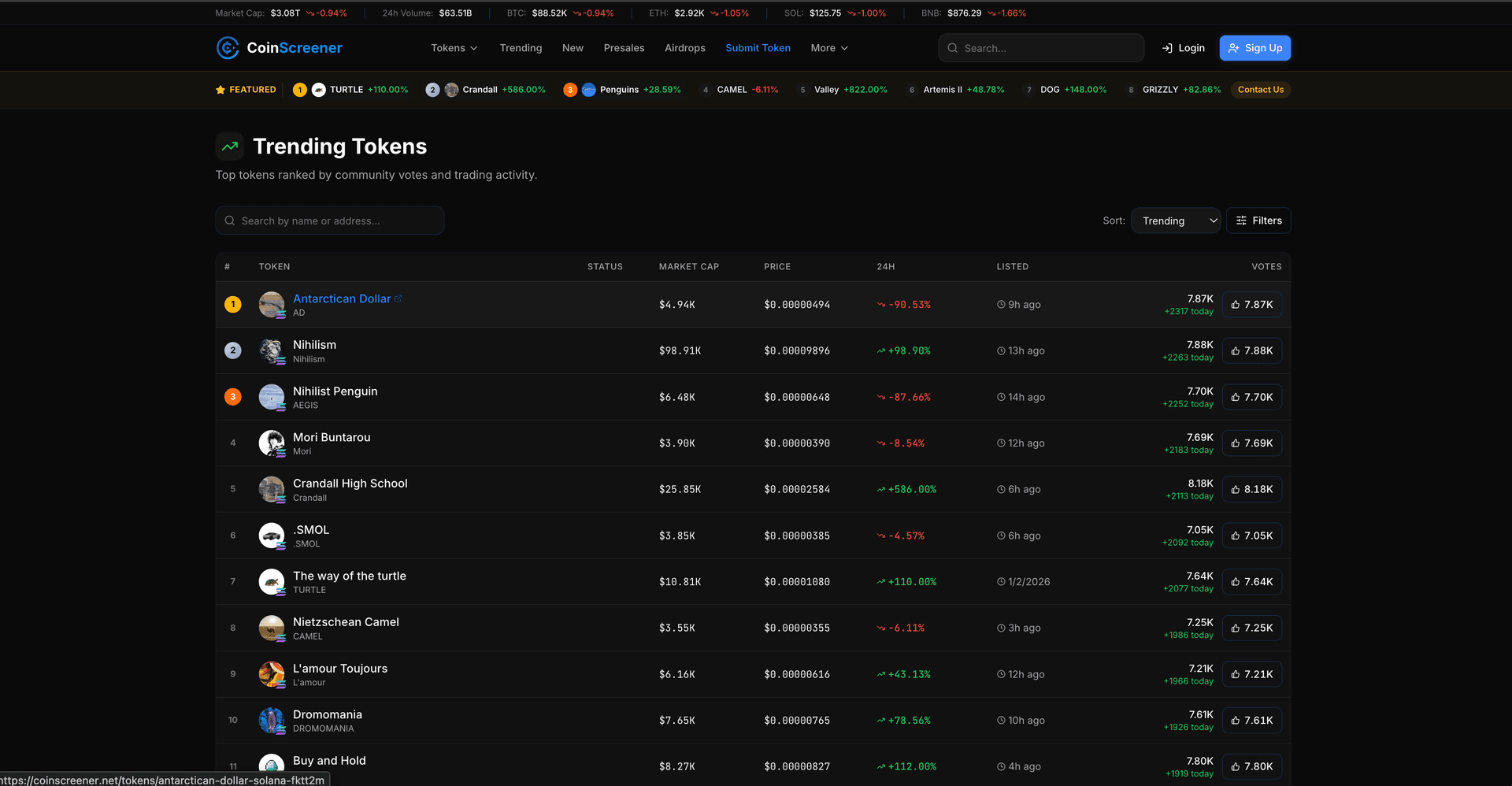Click the turtle avatar for TURTLE token
The image size is (1512, 786).
tap(272, 582)
